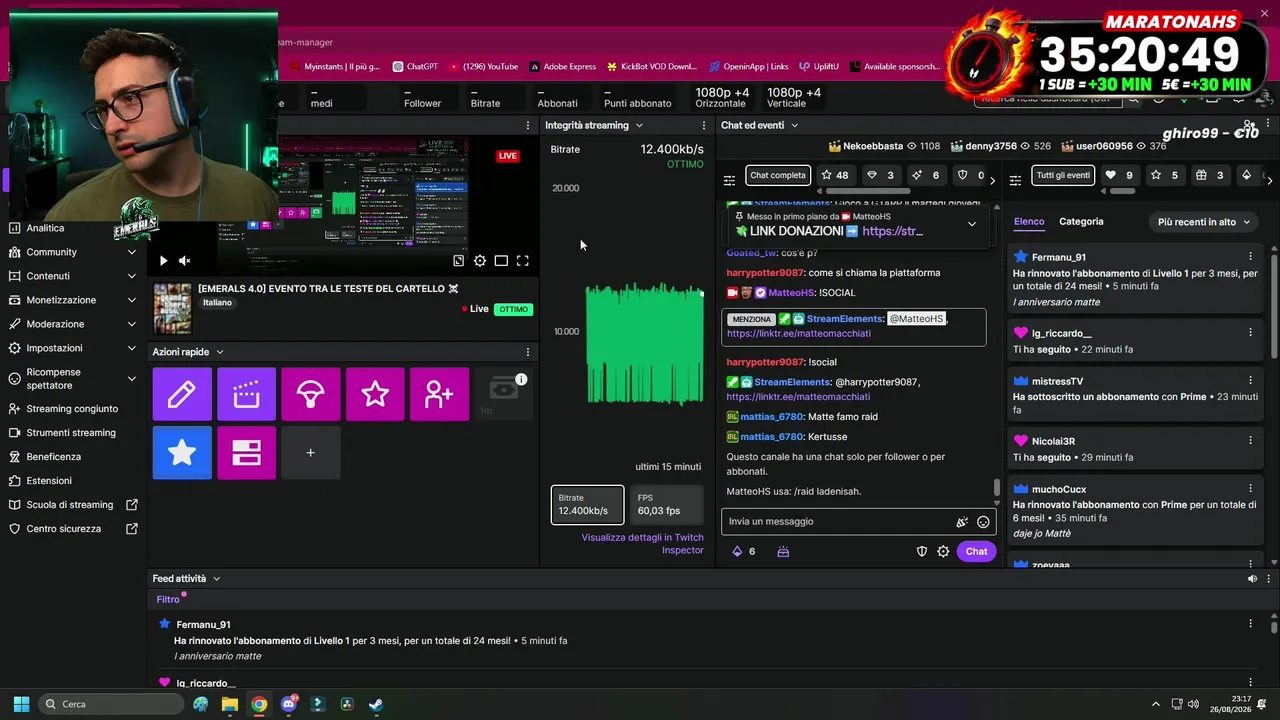
Task: Open emoji picker in chat input
Action: coord(983,522)
